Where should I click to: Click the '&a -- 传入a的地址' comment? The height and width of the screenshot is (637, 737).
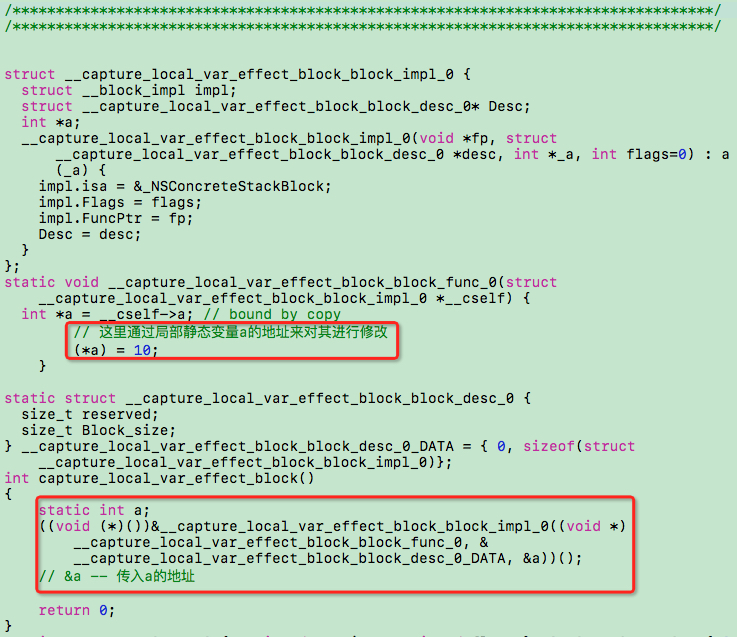pos(117,576)
